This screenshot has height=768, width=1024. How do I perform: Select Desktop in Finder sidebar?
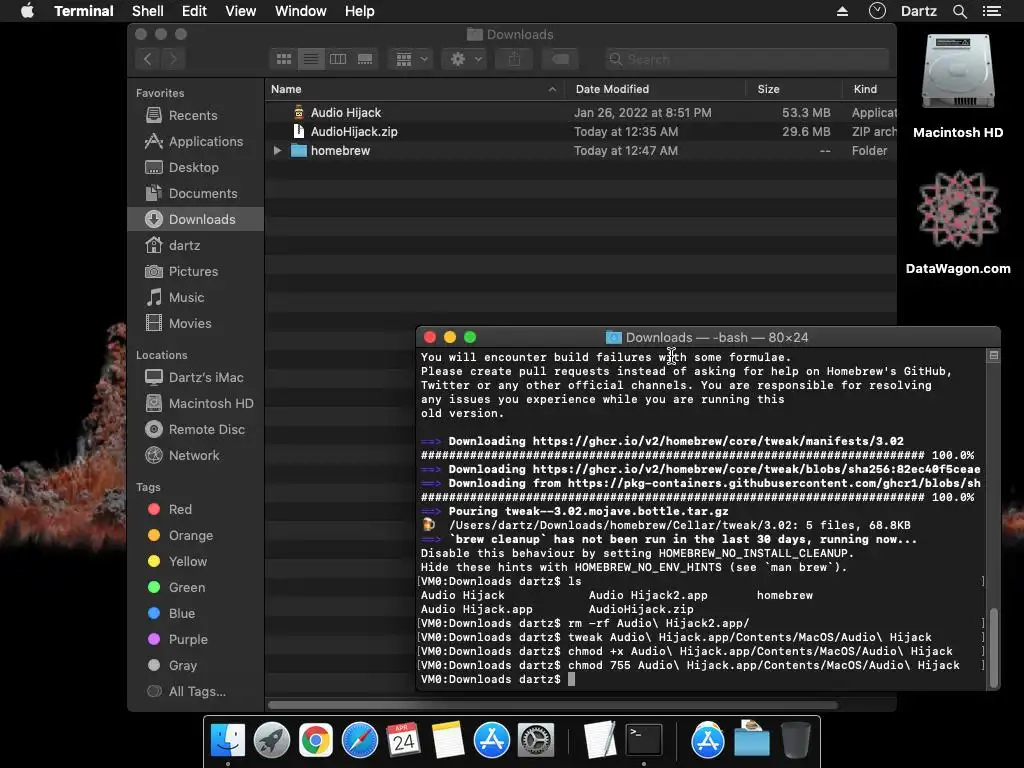pyautogui.click(x=195, y=168)
